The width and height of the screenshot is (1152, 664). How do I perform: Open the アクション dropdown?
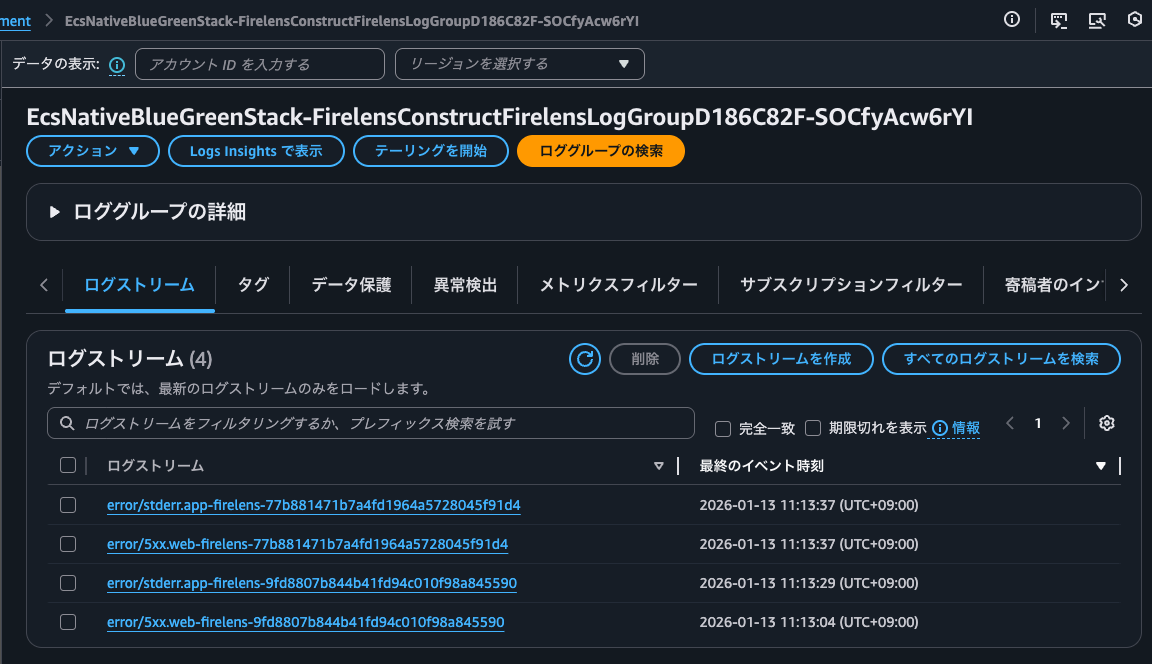point(92,151)
